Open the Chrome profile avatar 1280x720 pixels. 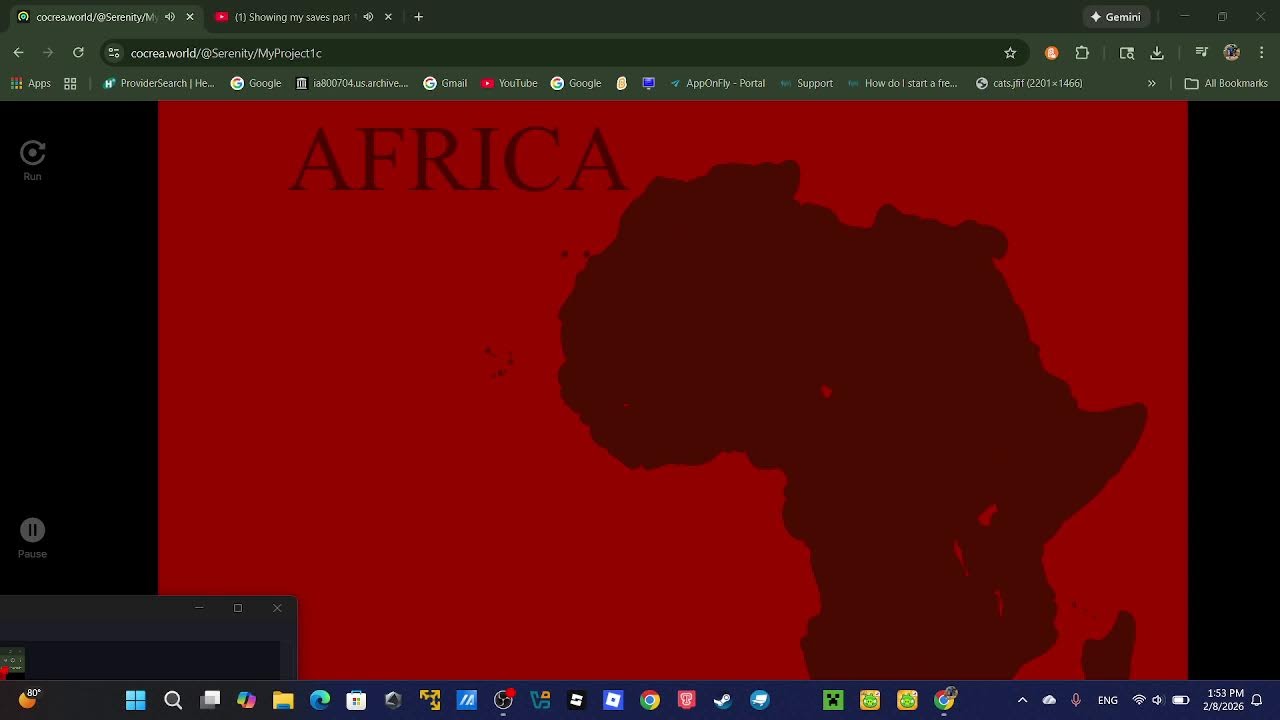(x=1232, y=53)
